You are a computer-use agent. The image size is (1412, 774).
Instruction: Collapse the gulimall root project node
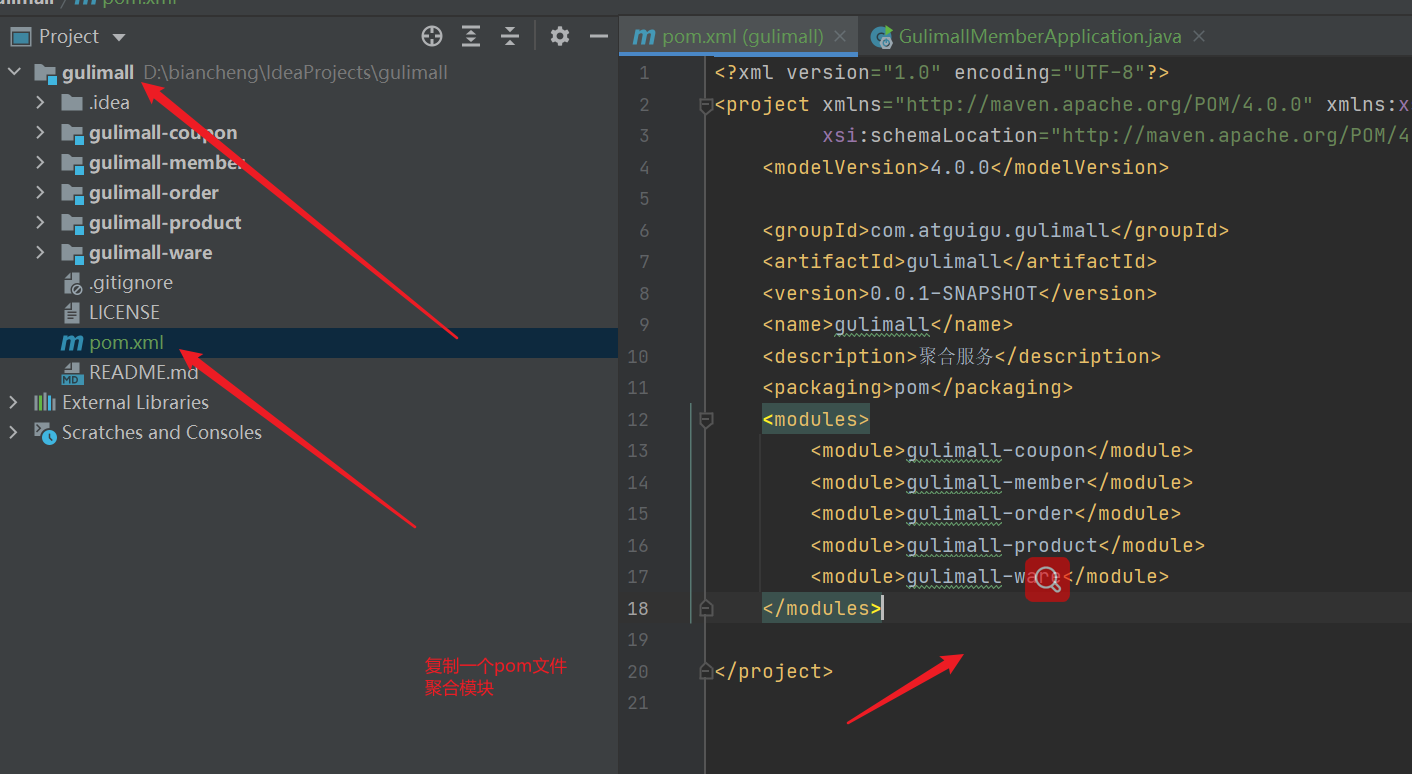(14, 72)
